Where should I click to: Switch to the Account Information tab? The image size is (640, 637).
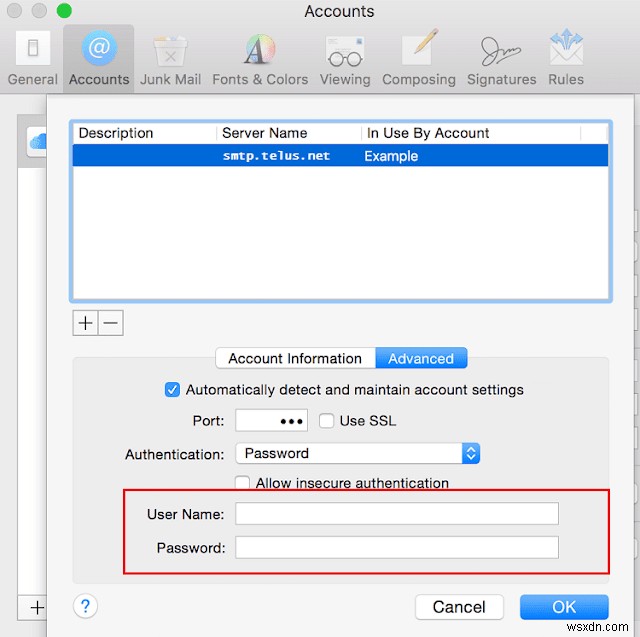pyautogui.click(x=295, y=358)
